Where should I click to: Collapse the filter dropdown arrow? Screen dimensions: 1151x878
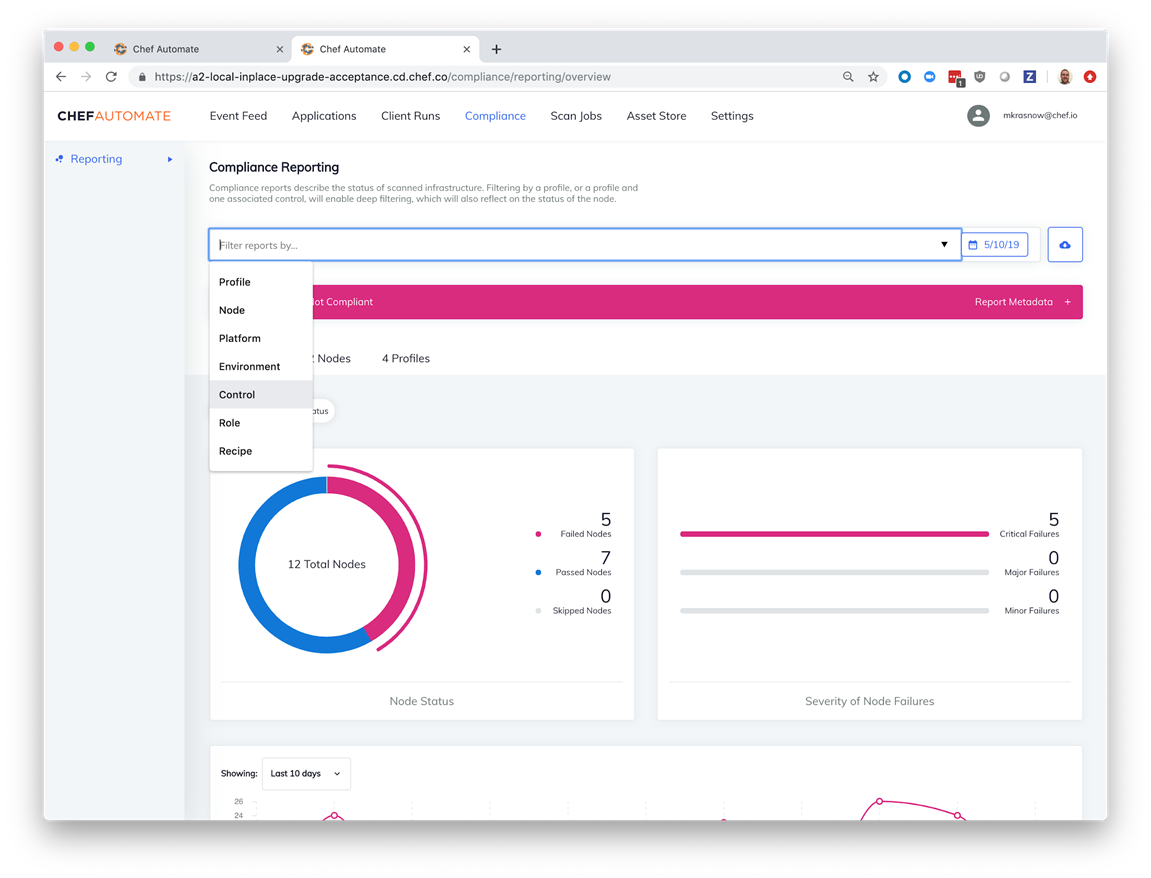click(x=944, y=245)
